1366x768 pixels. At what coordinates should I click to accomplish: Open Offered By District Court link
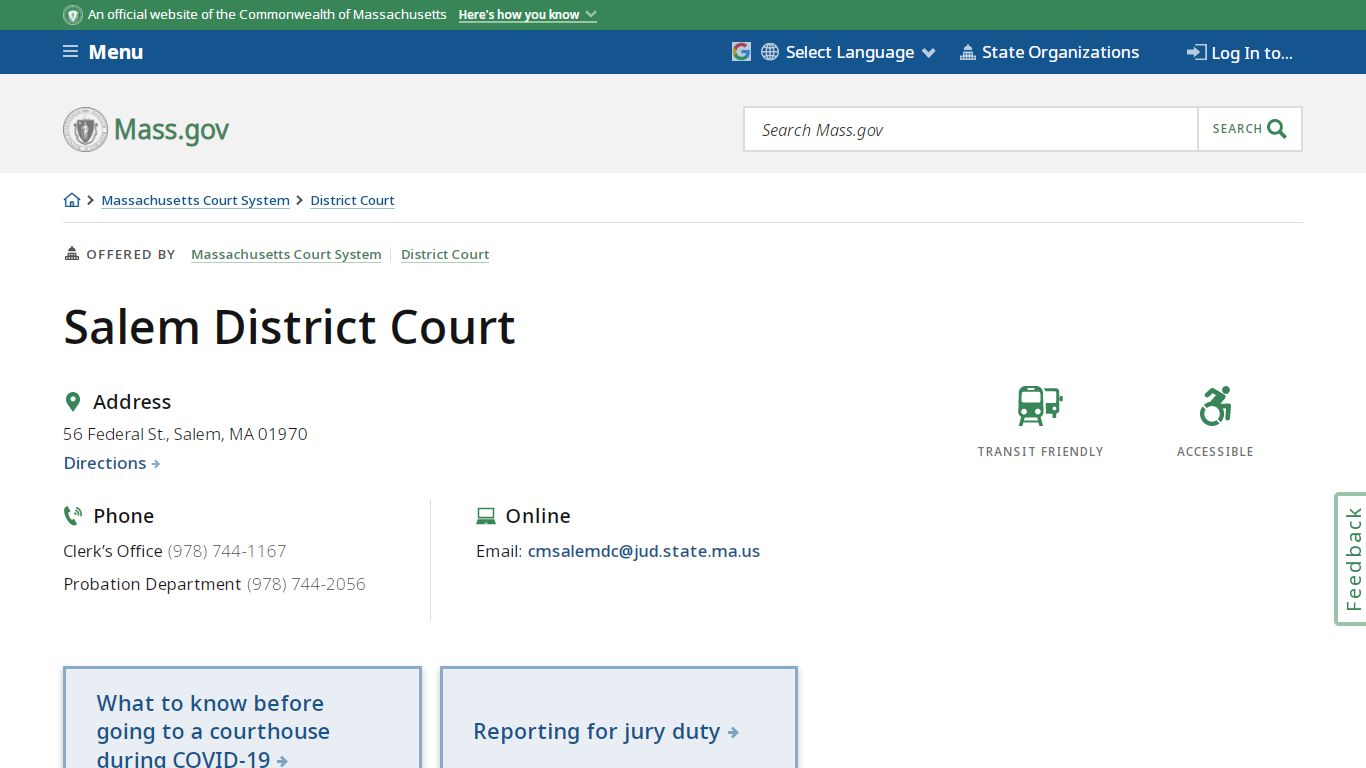[445, 254]
